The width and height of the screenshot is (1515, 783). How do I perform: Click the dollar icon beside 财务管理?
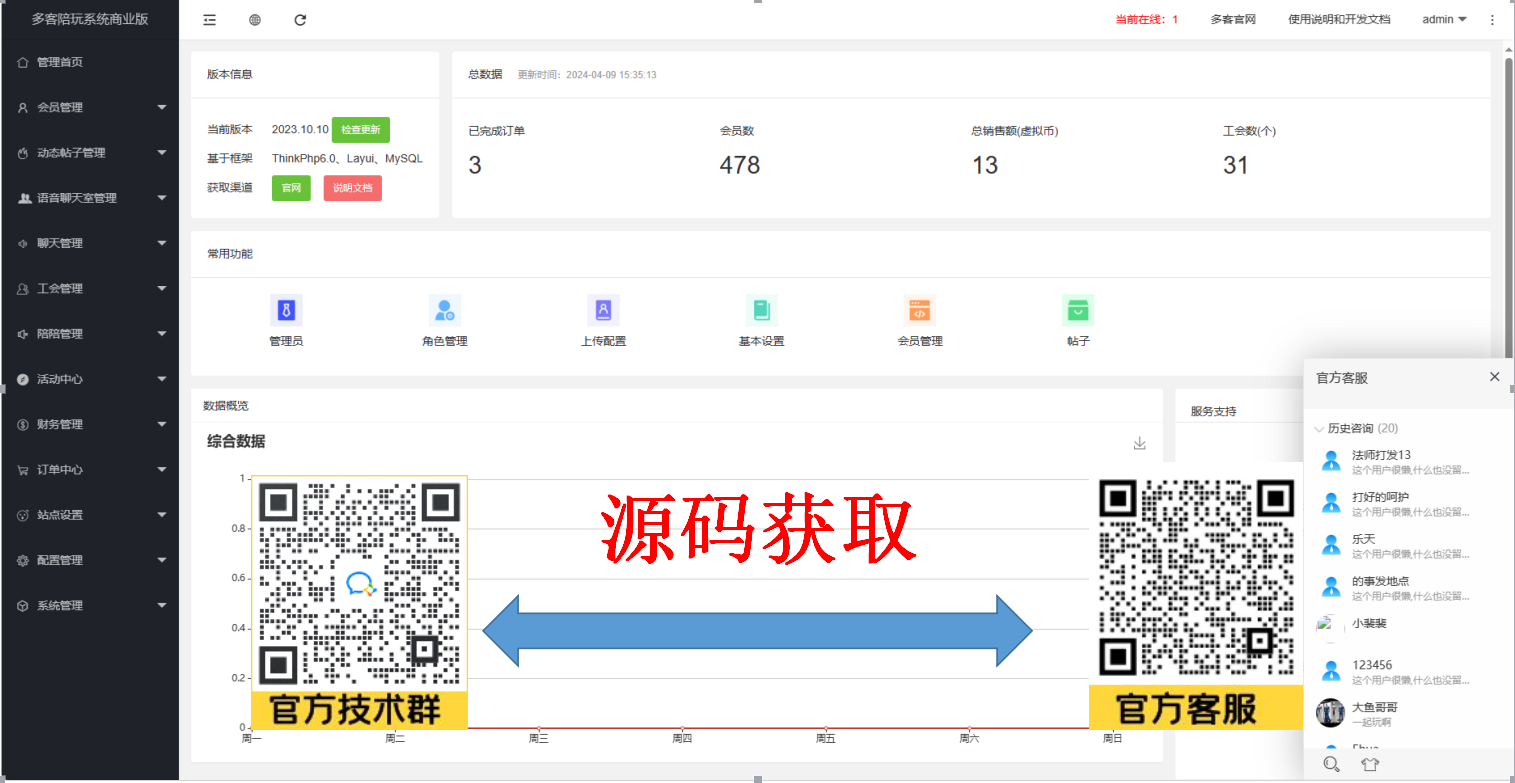pyautogui.click(x=23, y=424)
